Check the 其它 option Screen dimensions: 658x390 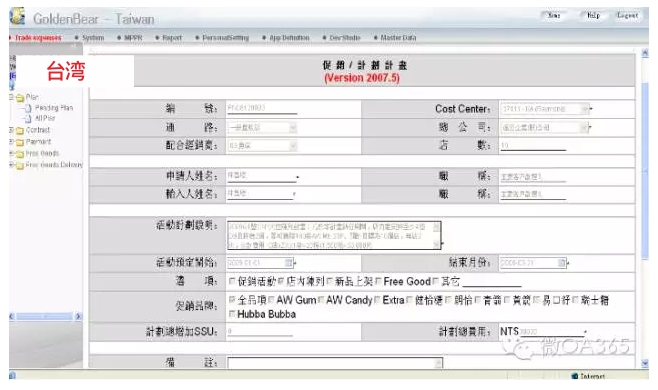point(436,281)
